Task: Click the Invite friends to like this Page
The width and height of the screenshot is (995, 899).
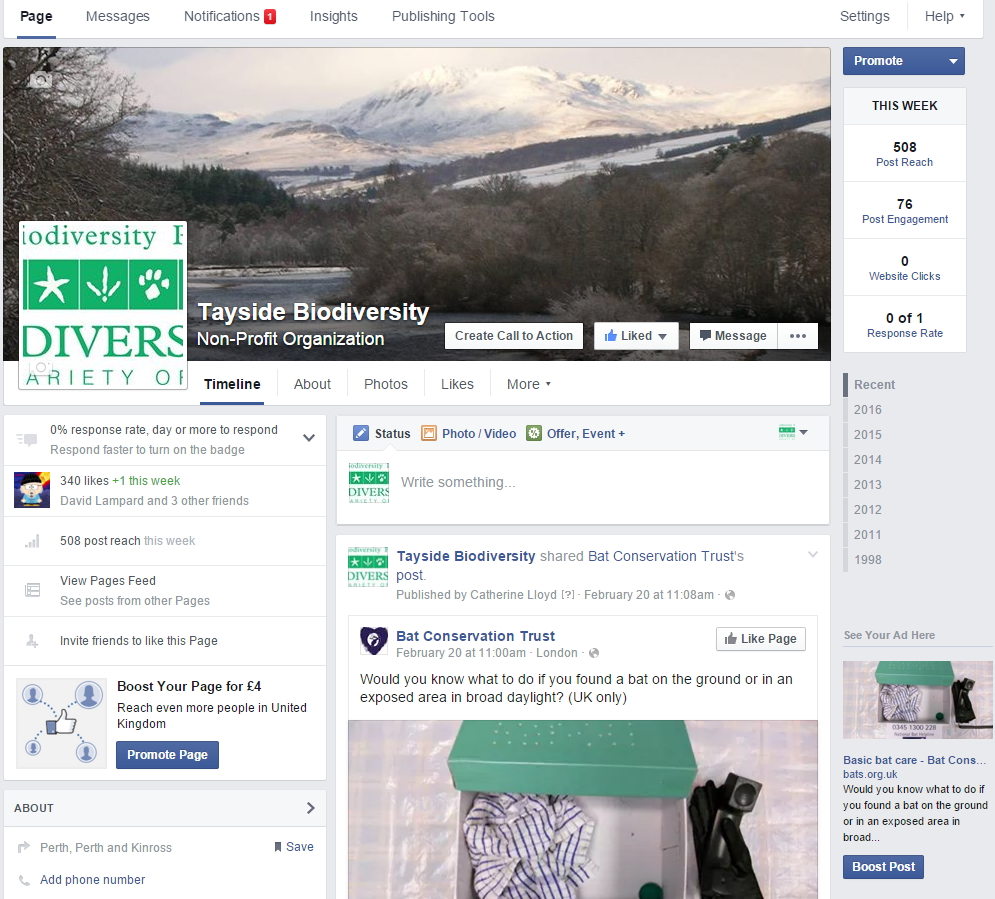Action: coord(138,641)
